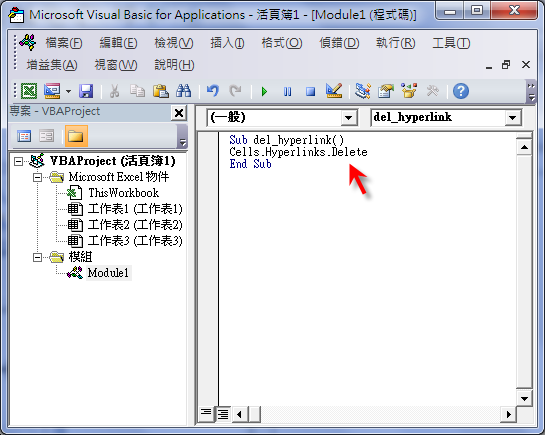Click the Paste clipboard icon
The width and height of the screenshot is (545, 435).
[161, 91]
